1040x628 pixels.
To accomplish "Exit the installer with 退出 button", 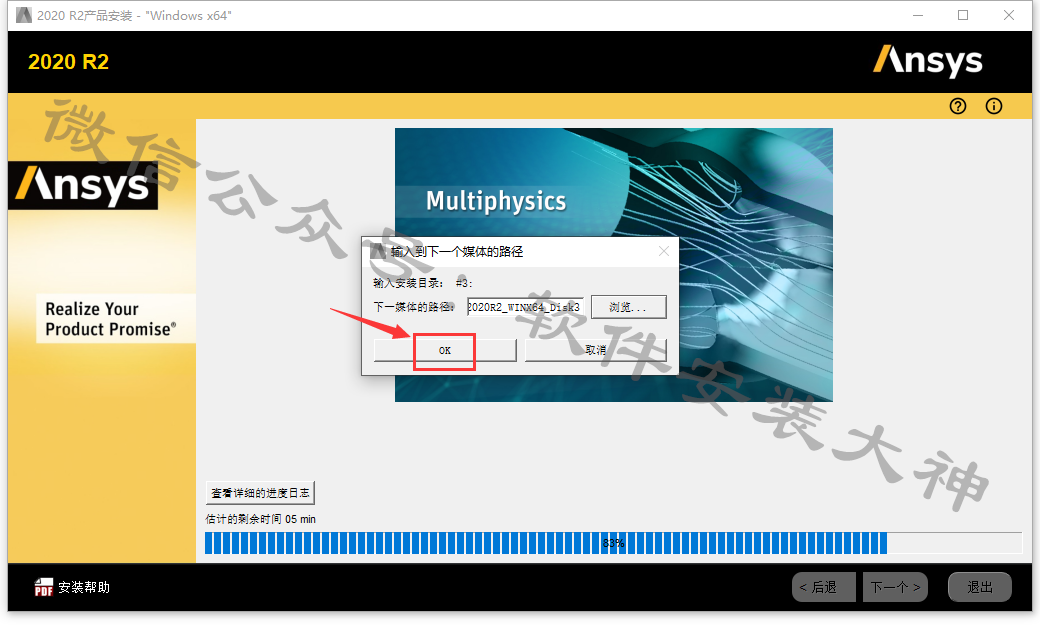I will 979,587.
